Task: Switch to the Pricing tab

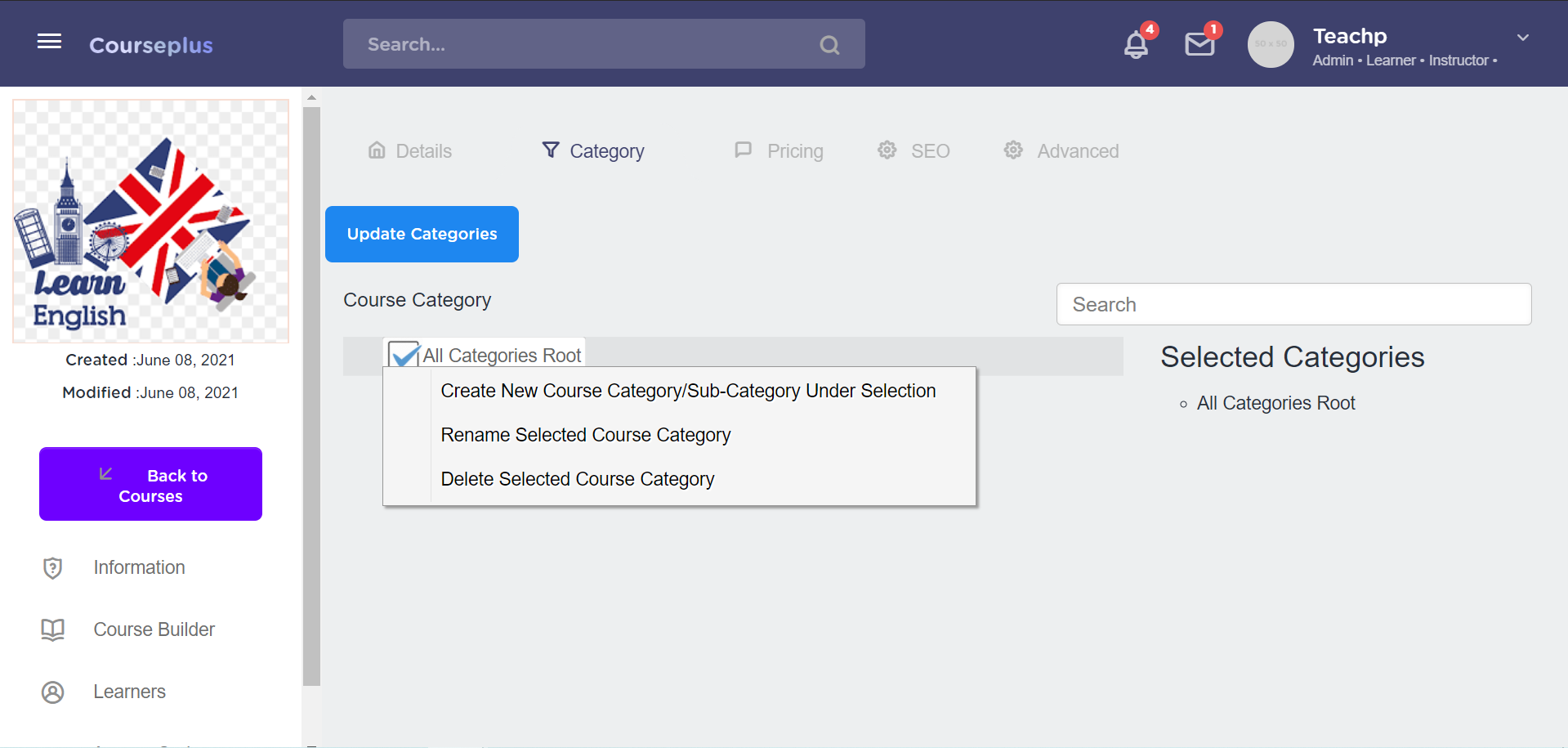Action: click(x=780, y=151)
